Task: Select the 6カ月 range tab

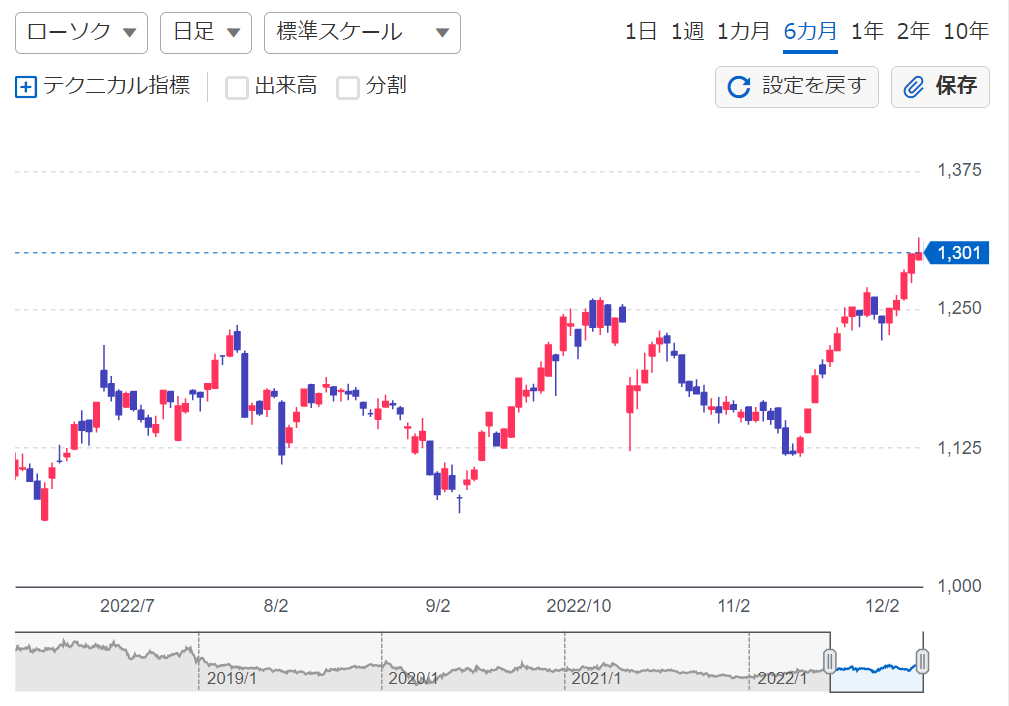Action: pyautogui.click(x=810, y=31)
